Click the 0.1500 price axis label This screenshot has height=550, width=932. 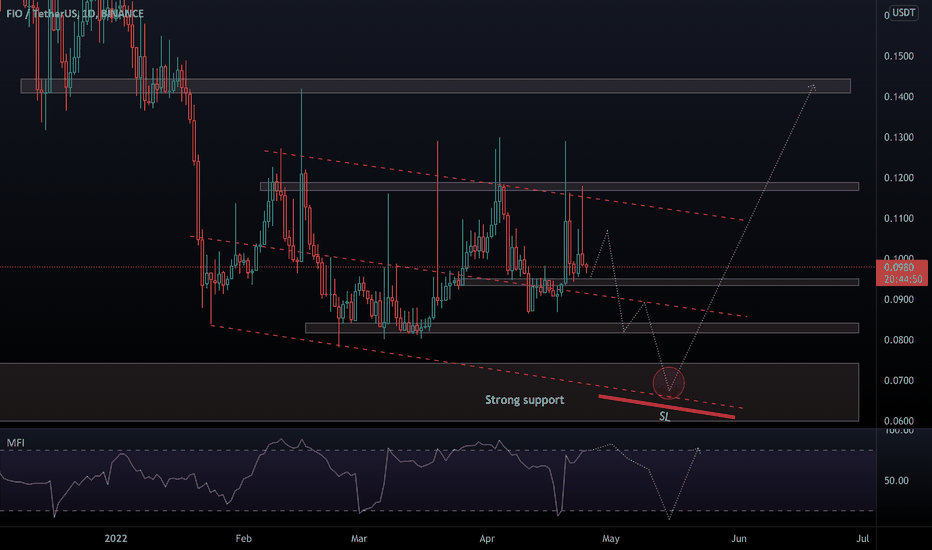point(899,56)
